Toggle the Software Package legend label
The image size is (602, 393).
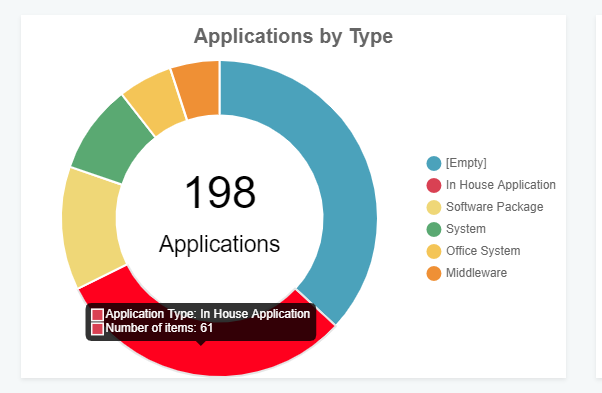(x=494, y=207)
